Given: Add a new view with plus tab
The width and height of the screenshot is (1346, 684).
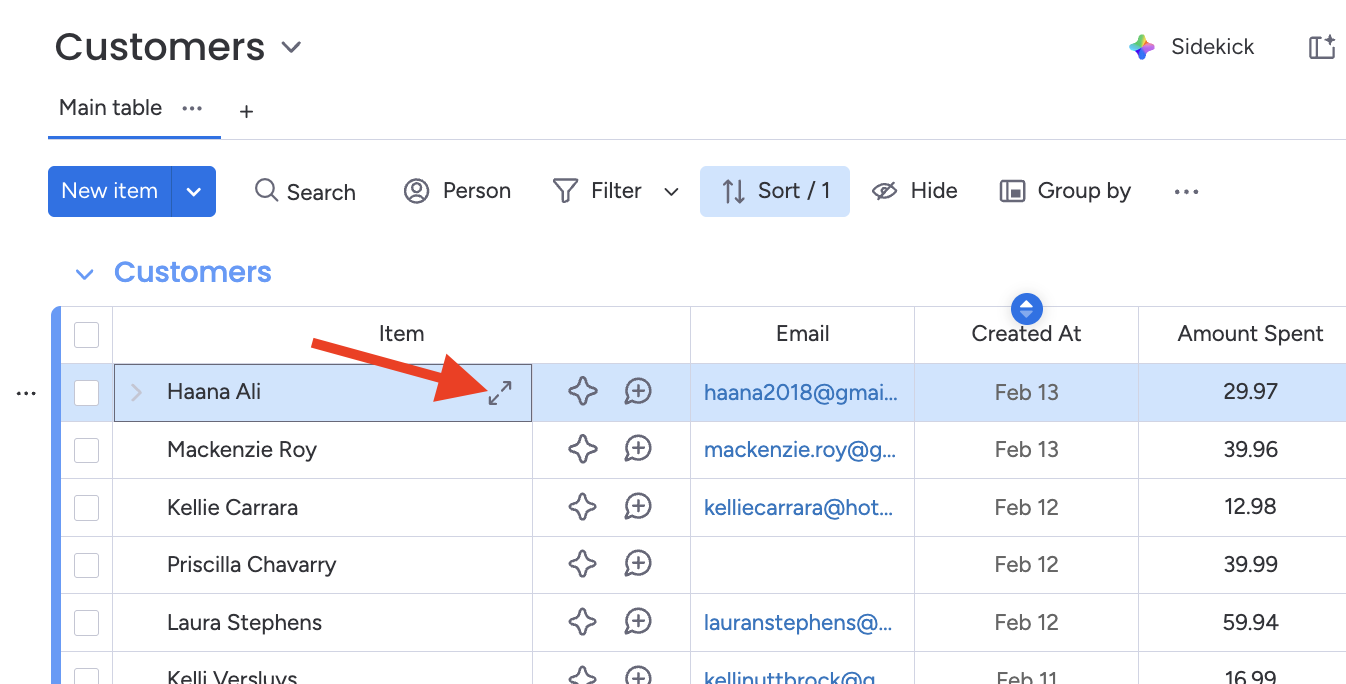Looking at the screenshot, I should (x=246, y=111).
